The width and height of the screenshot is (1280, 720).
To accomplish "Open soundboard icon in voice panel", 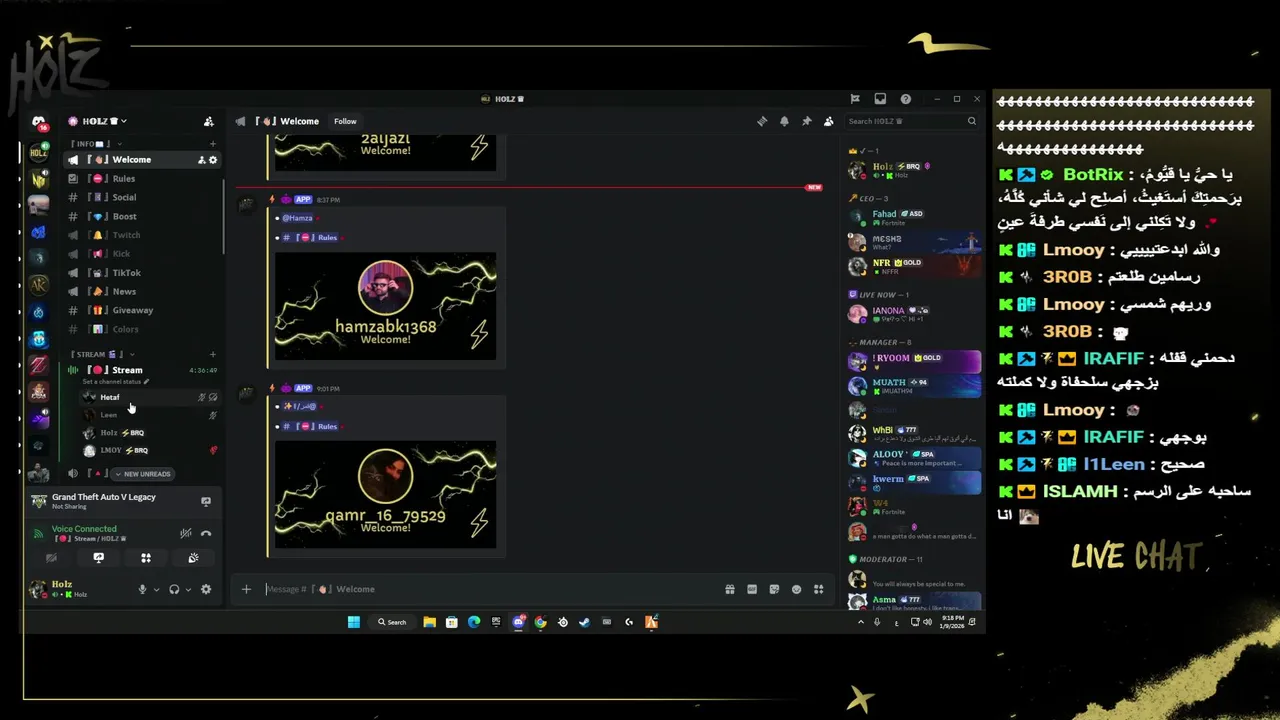I will tap(193, 558).
